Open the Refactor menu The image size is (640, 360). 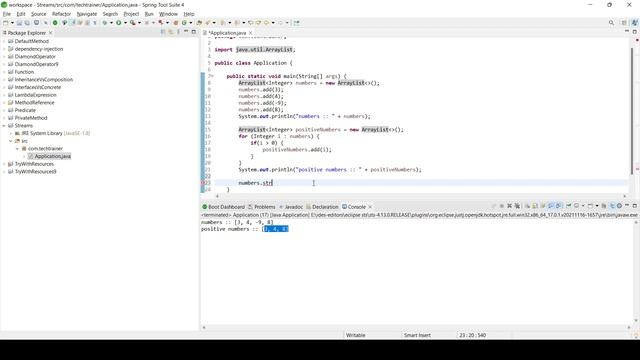[62, 14]
